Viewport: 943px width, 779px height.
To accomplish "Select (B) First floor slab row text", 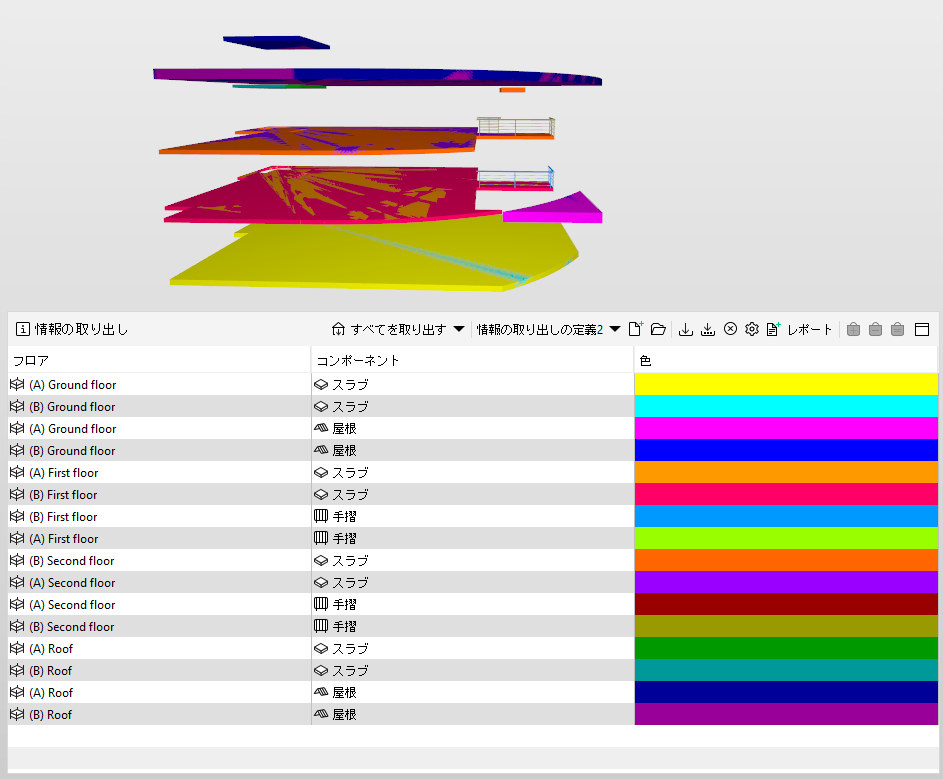I will (x=63, y=494).
